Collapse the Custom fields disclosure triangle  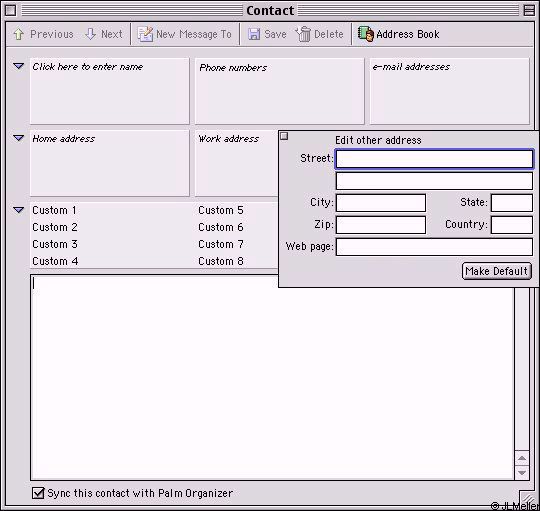(x=19, y=210)
